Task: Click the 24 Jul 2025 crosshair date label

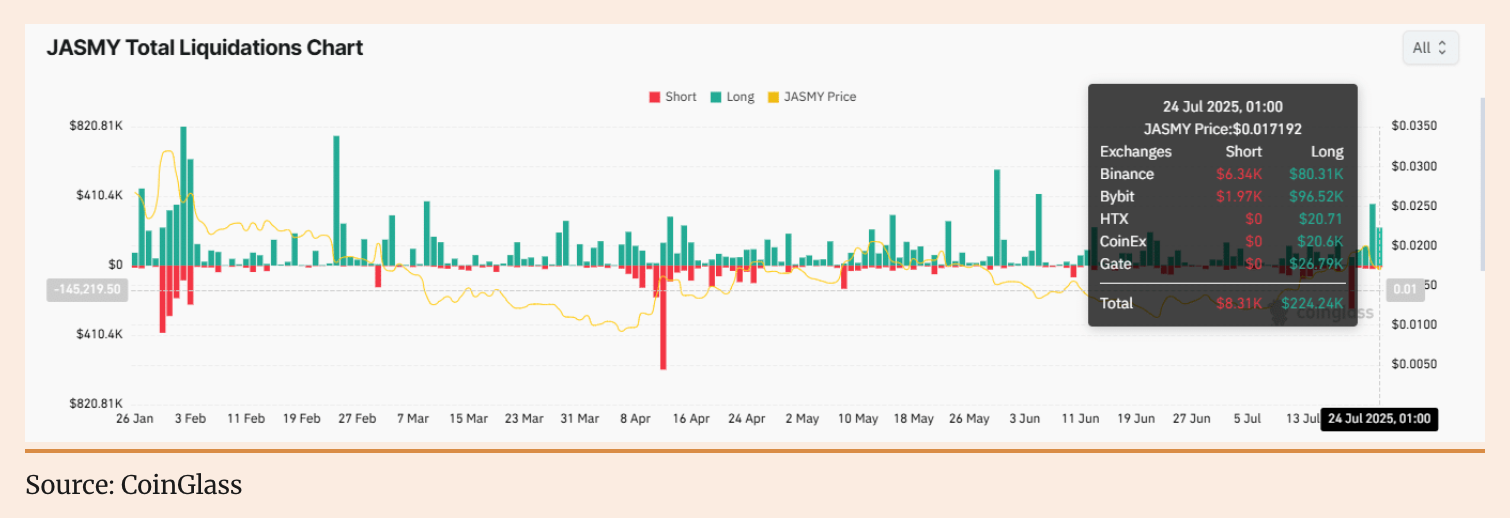Action: (x=1379, y=419)
